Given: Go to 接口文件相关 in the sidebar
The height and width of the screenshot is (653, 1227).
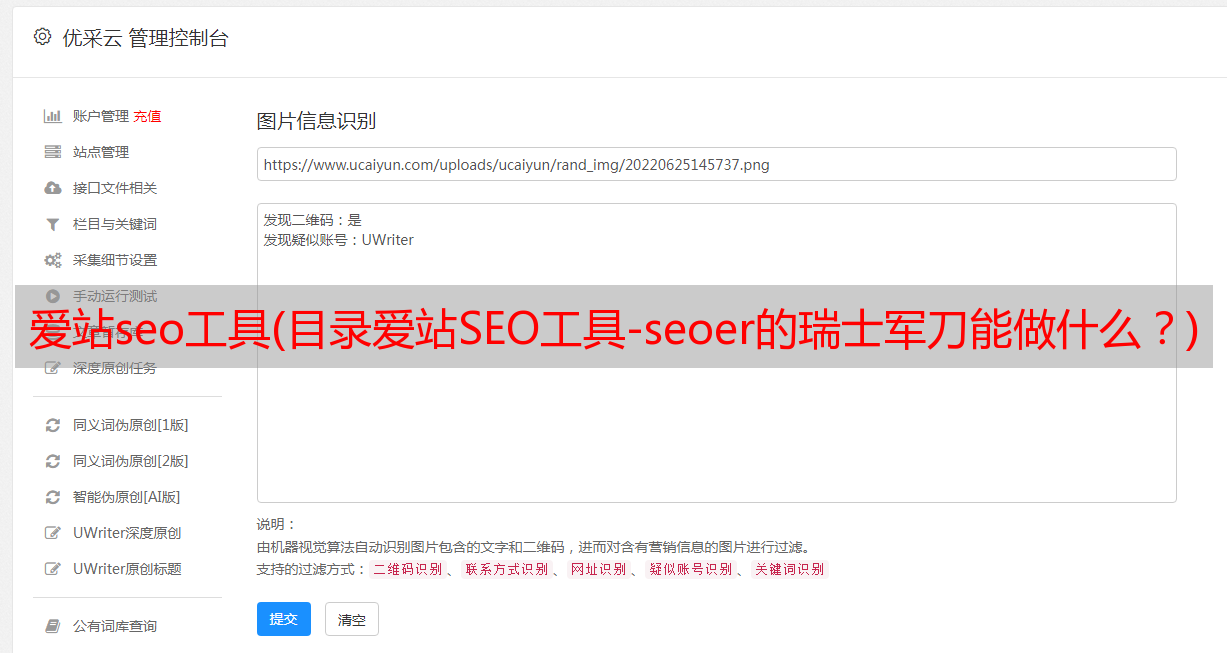Looking at the screenshot, I should tap(115, 188).
